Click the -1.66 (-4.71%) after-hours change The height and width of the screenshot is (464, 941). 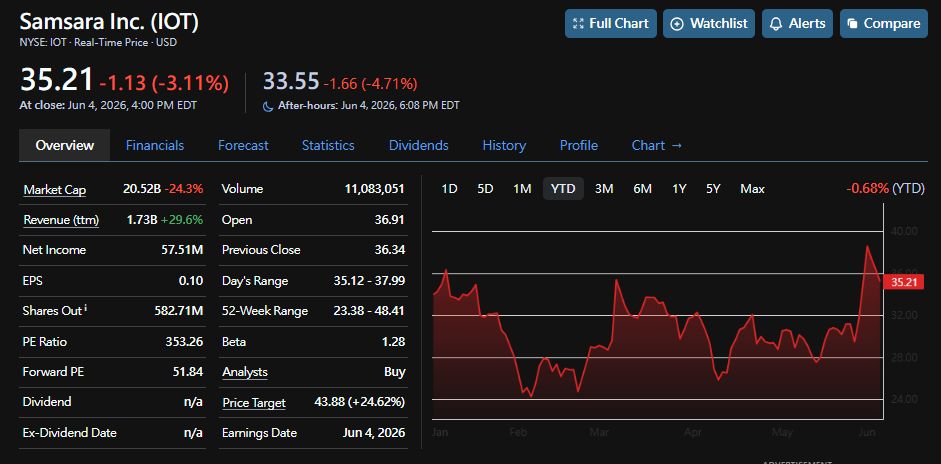(x=370, y=83)
